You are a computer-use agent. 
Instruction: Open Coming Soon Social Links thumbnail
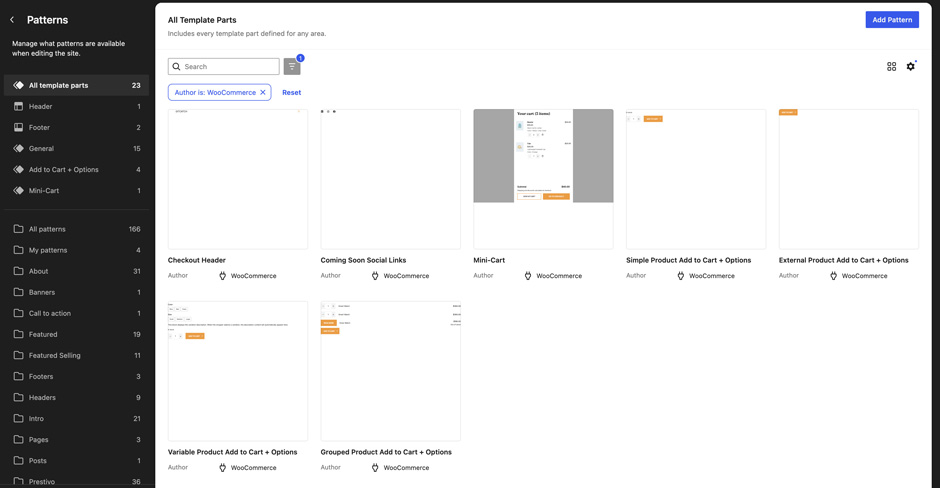click(391, 179)
